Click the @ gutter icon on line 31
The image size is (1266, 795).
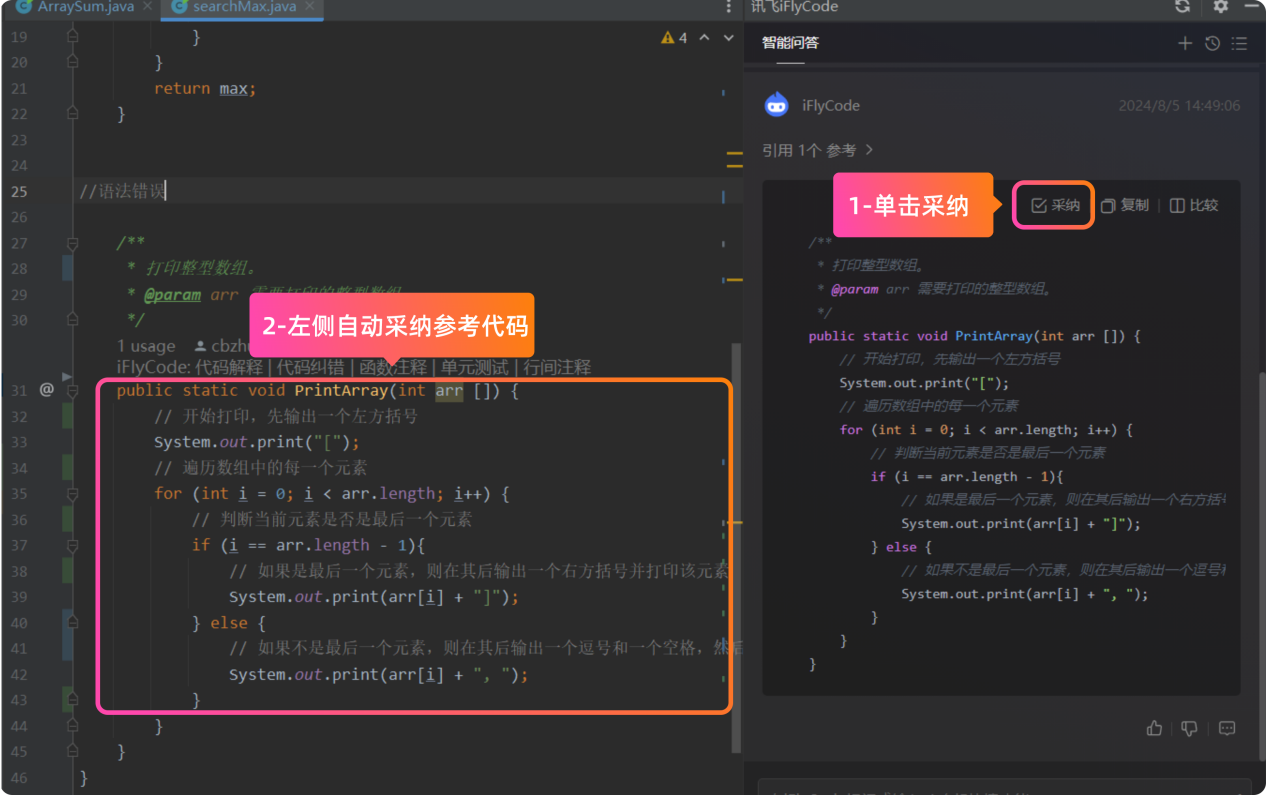click(46, 390)
